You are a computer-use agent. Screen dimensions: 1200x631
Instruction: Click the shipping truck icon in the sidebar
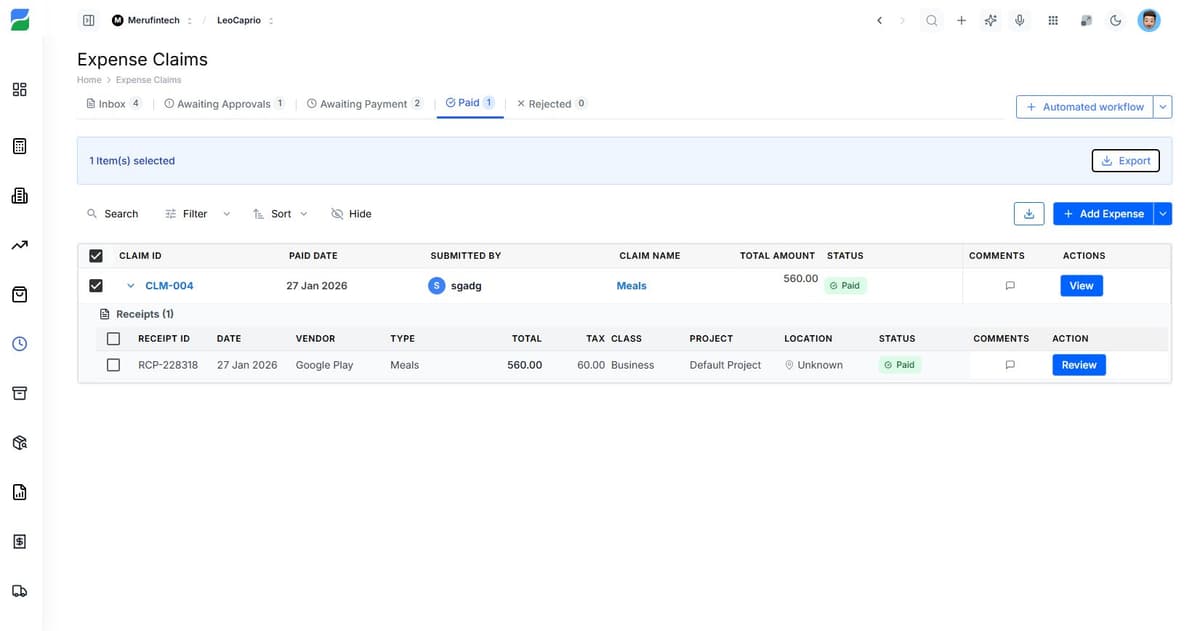point(18,590)
